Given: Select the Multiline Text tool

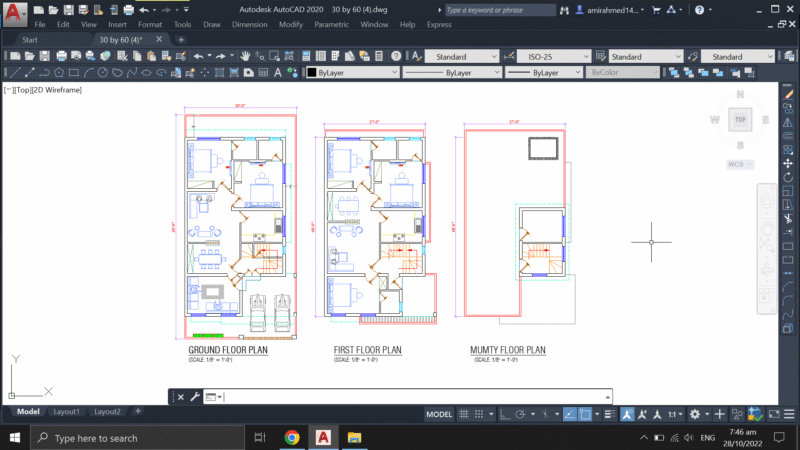Looking at the screenshot, I should coord(278,73).
